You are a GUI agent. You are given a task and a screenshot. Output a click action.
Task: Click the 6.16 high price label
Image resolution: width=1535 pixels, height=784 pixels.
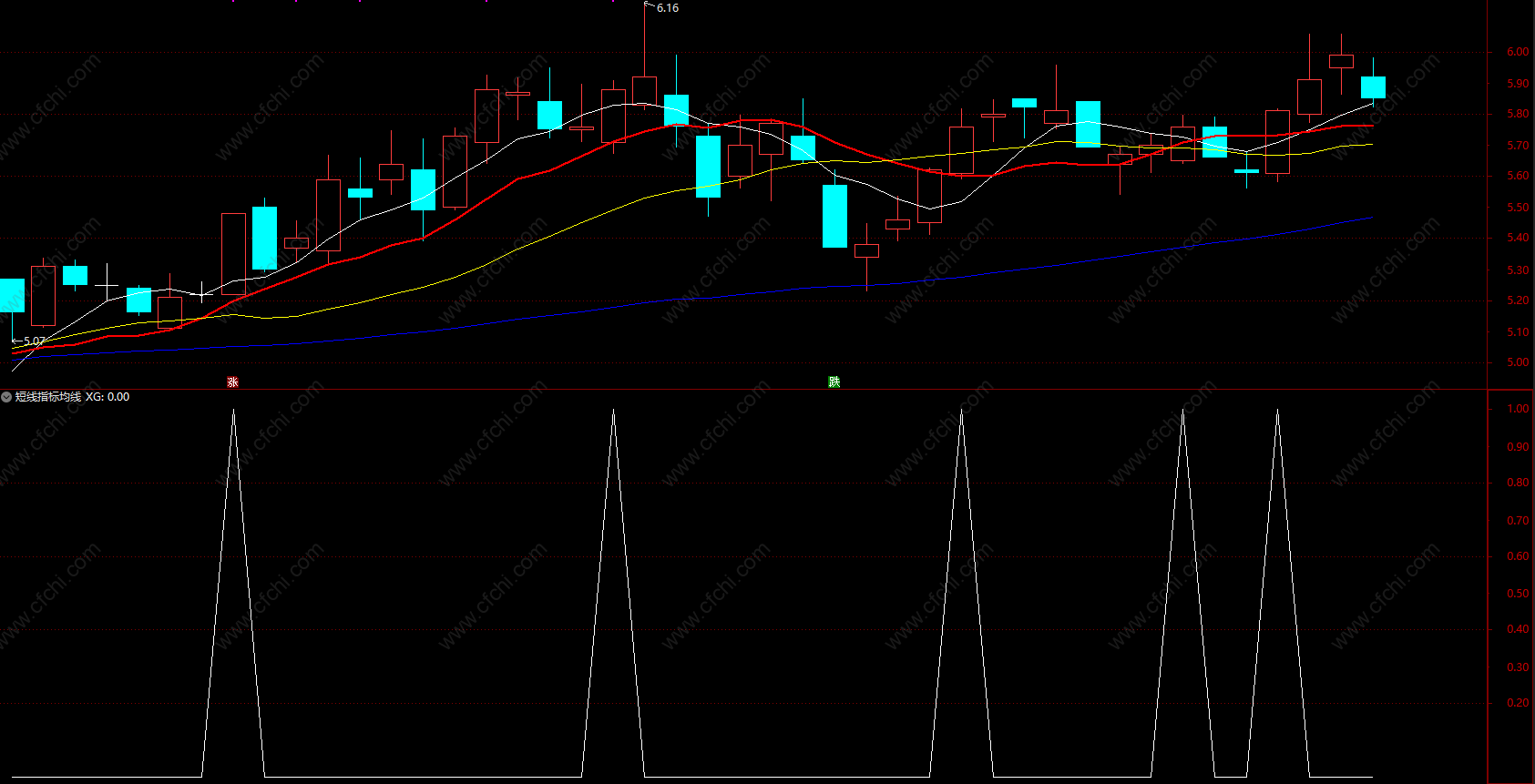(668, 8)
